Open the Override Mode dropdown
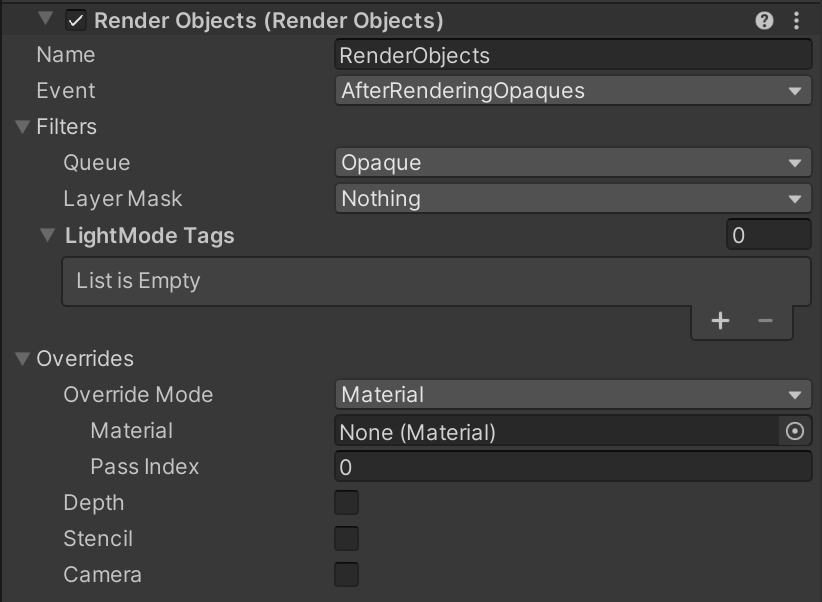822x602 pixels. tap(573, 394)
